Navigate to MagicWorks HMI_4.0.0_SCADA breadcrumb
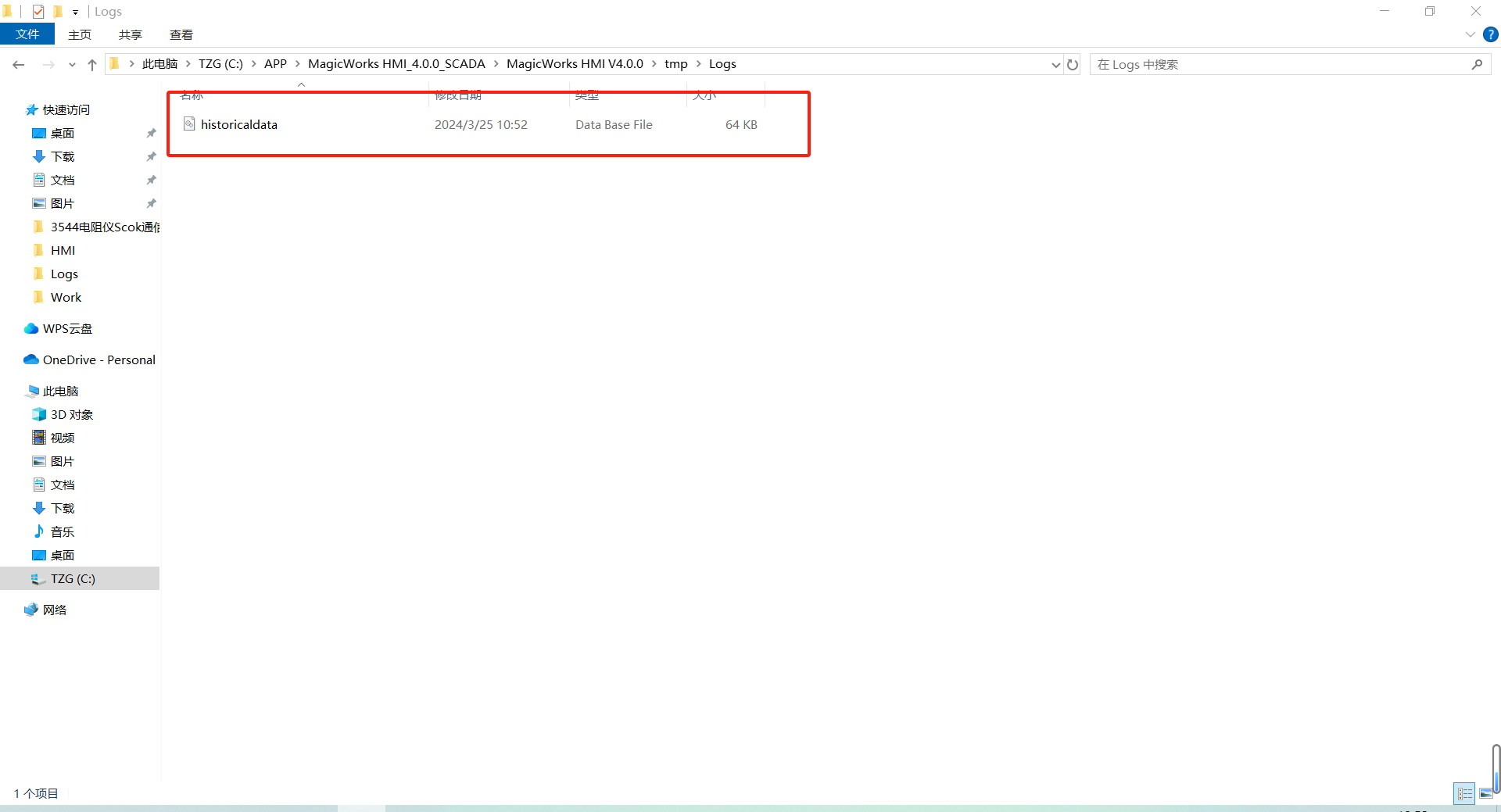Image resolution: width=1501 pixels, height=812 pixels. 396,64
